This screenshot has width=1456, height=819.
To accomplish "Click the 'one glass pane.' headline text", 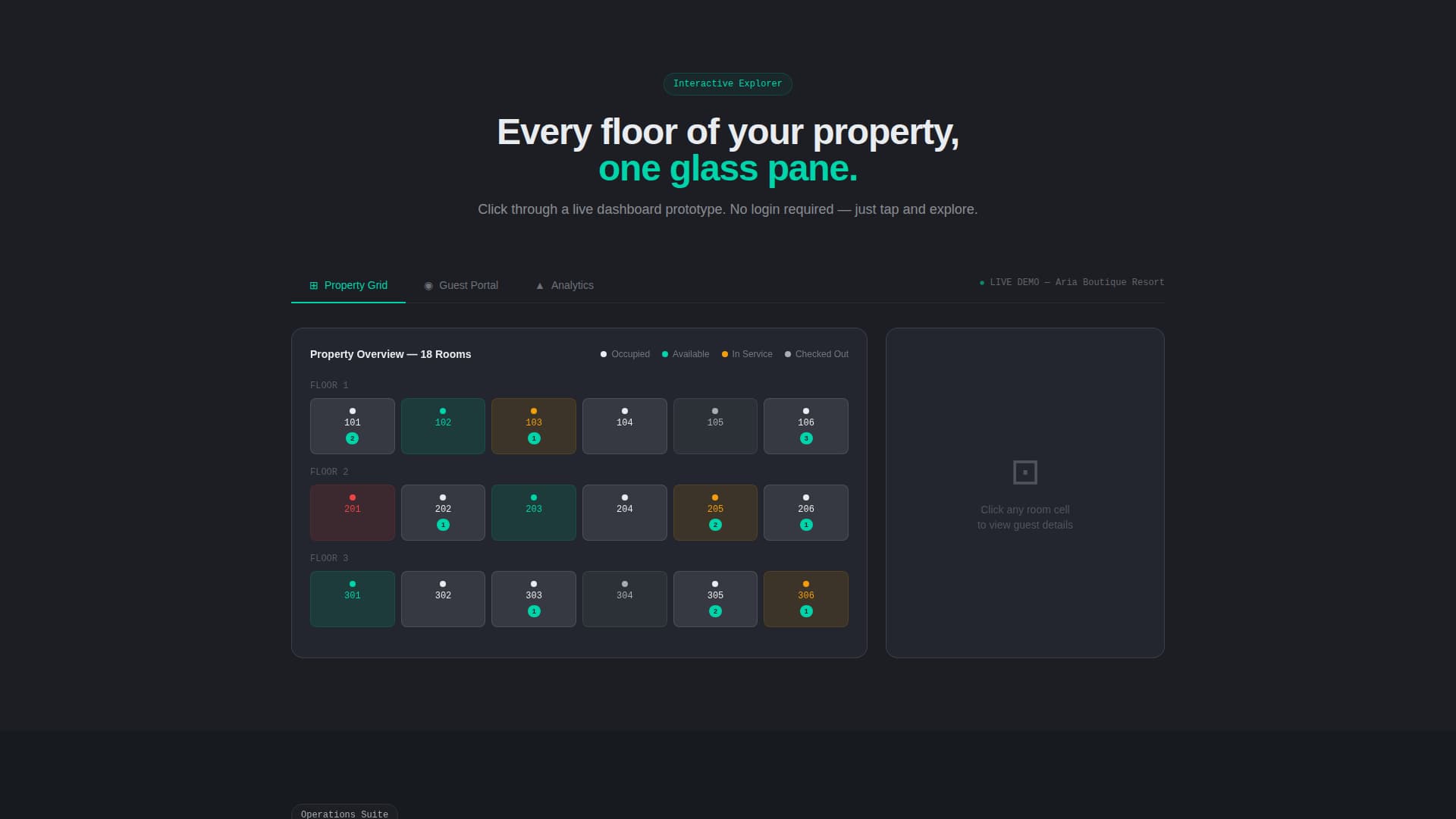I will pyautogui.click(x=728, y=168).
